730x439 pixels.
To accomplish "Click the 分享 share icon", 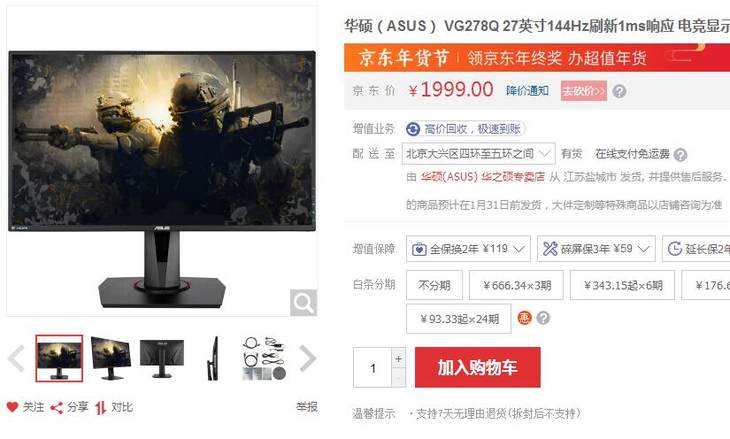I will [56, 408].
